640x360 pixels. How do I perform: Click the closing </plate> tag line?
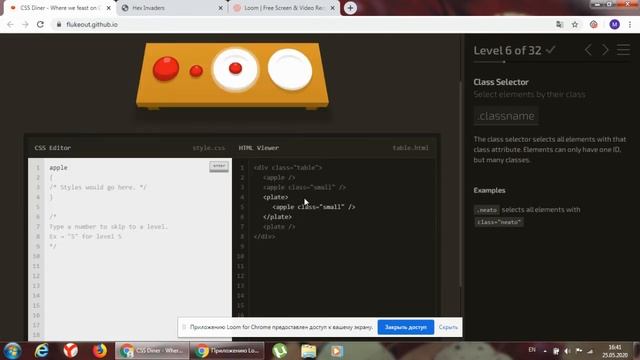[278, 217]
